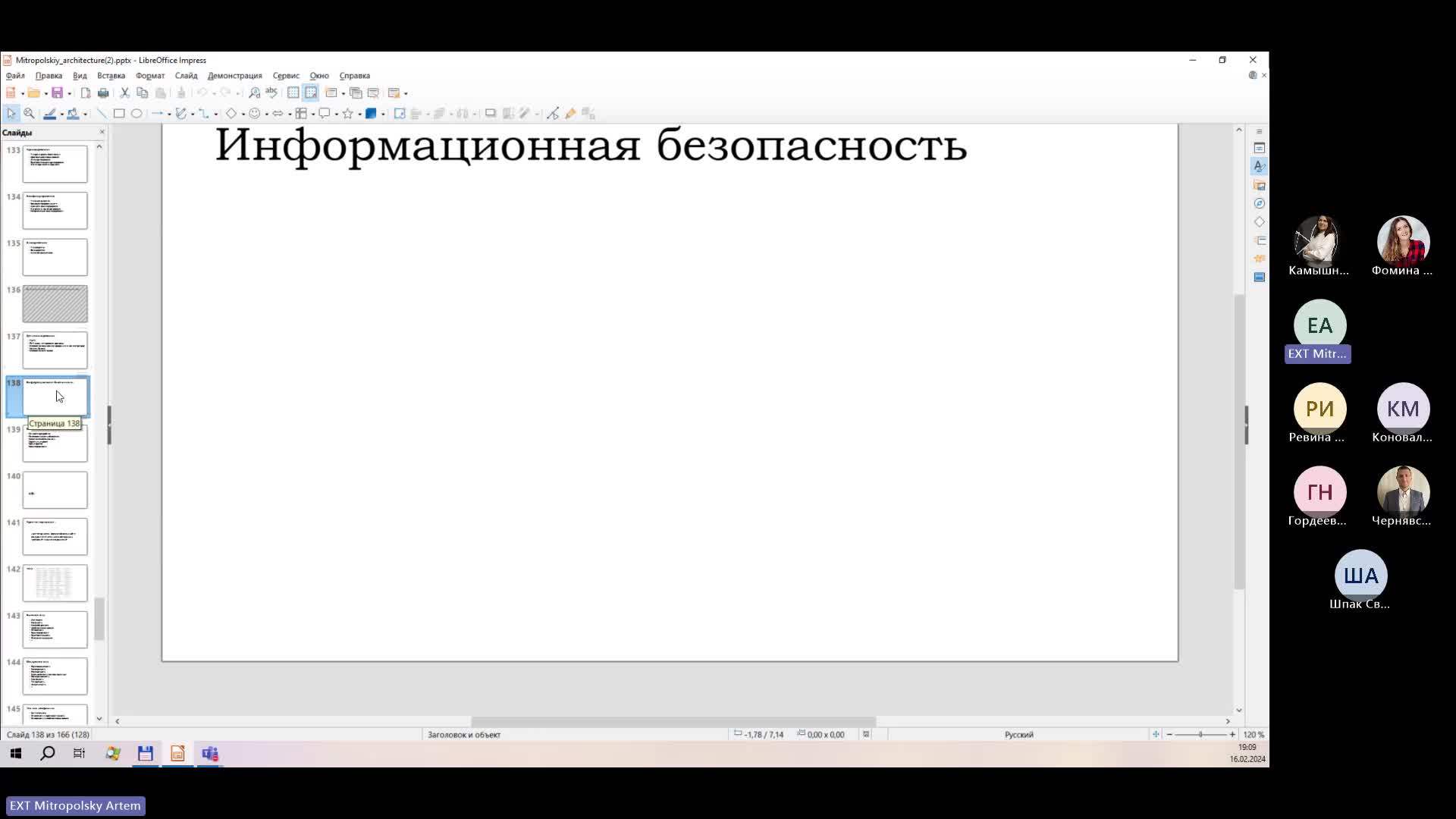
Task: Open the Демонстрация menu
Action: point(234,76)
